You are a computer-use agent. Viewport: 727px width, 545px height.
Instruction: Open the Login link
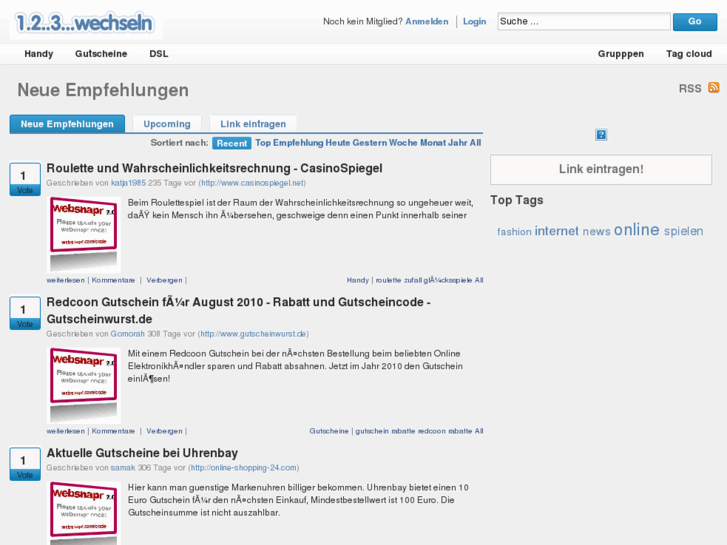pyautogui.click(x=474, y=21)
